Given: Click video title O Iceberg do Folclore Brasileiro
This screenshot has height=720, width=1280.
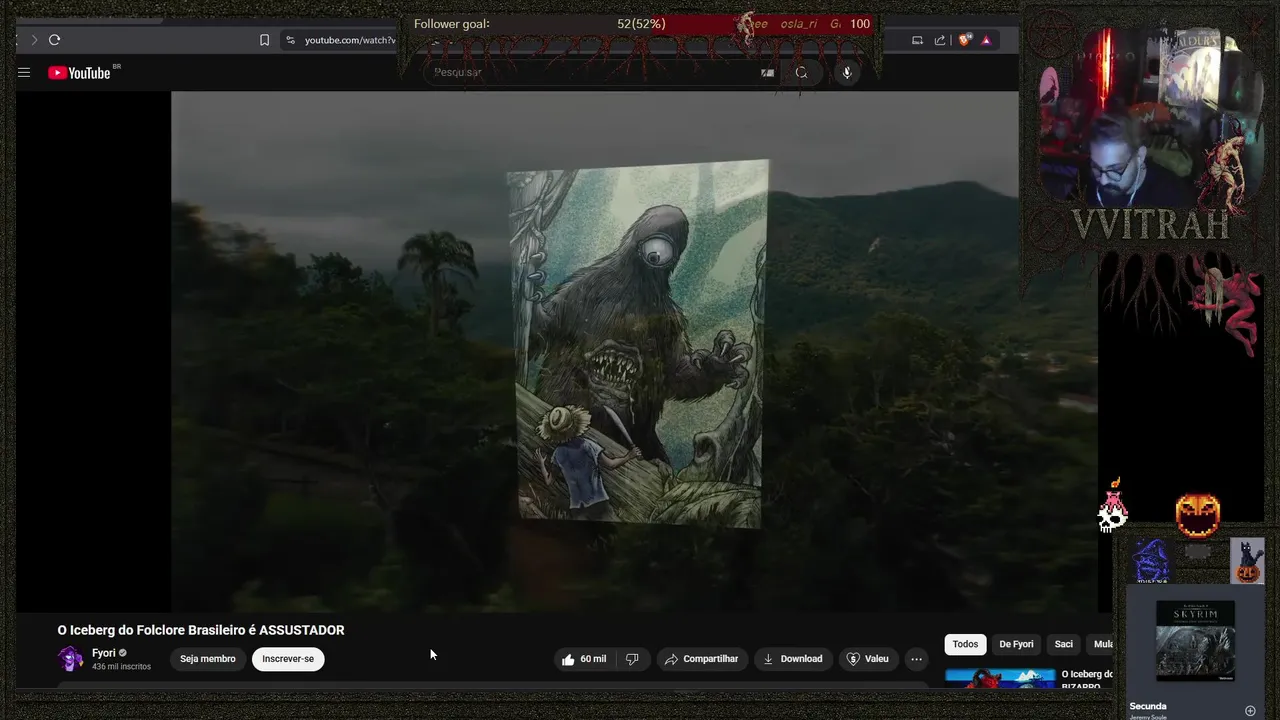Looking at the screenshot, I should click(201, 630).
